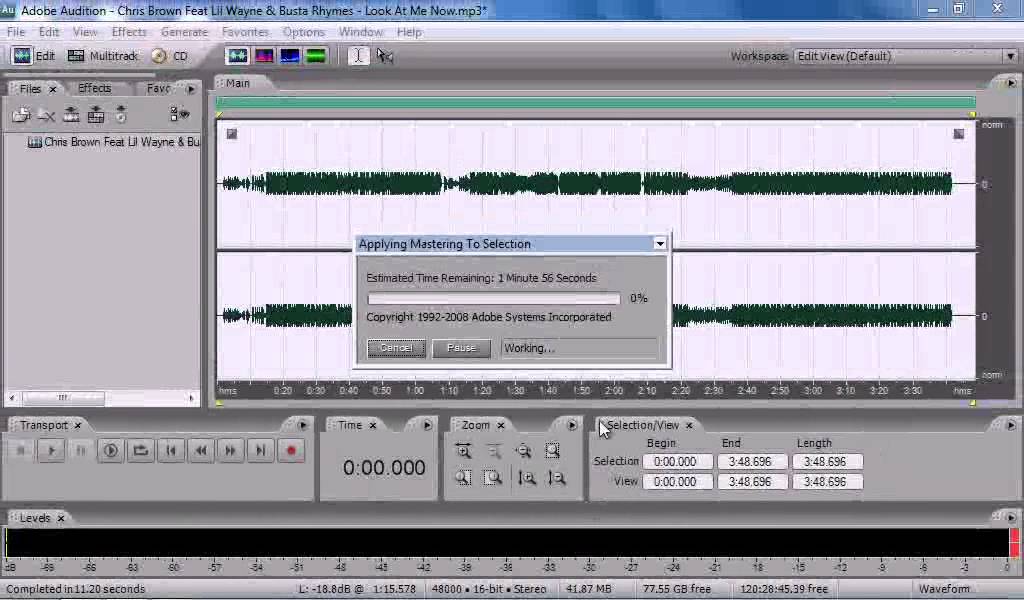Image resolution: width=1024 pixels, height=600 pixels.
Task: Click Zoom Out Full Both Axes icon
Action: [523, 450]
